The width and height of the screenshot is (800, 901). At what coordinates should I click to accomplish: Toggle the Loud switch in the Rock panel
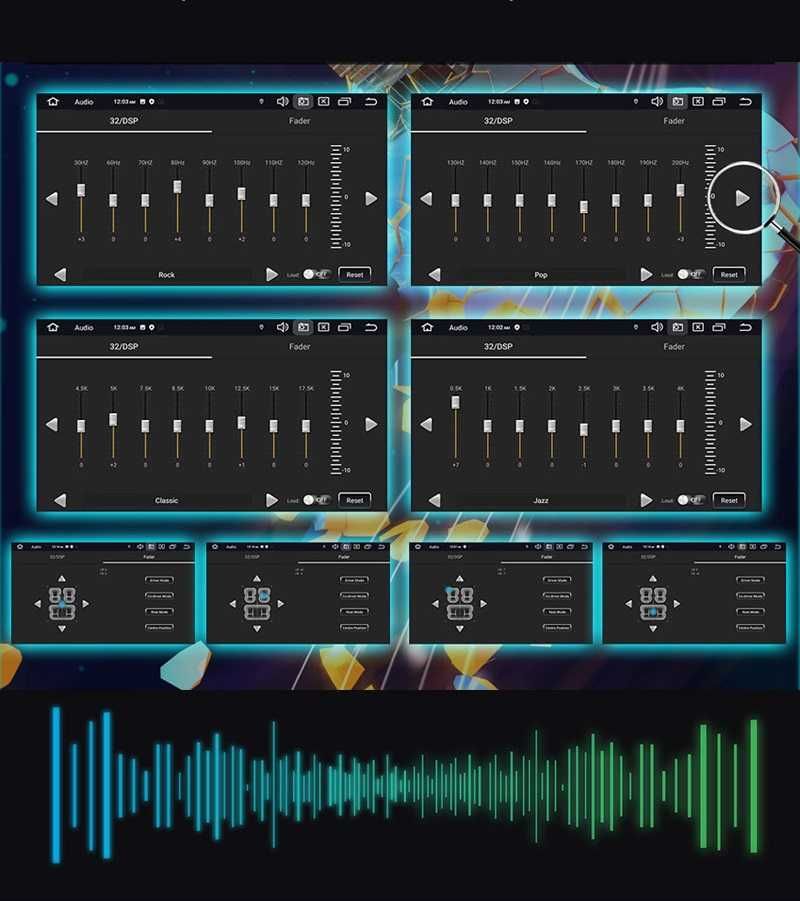point(317,274)
